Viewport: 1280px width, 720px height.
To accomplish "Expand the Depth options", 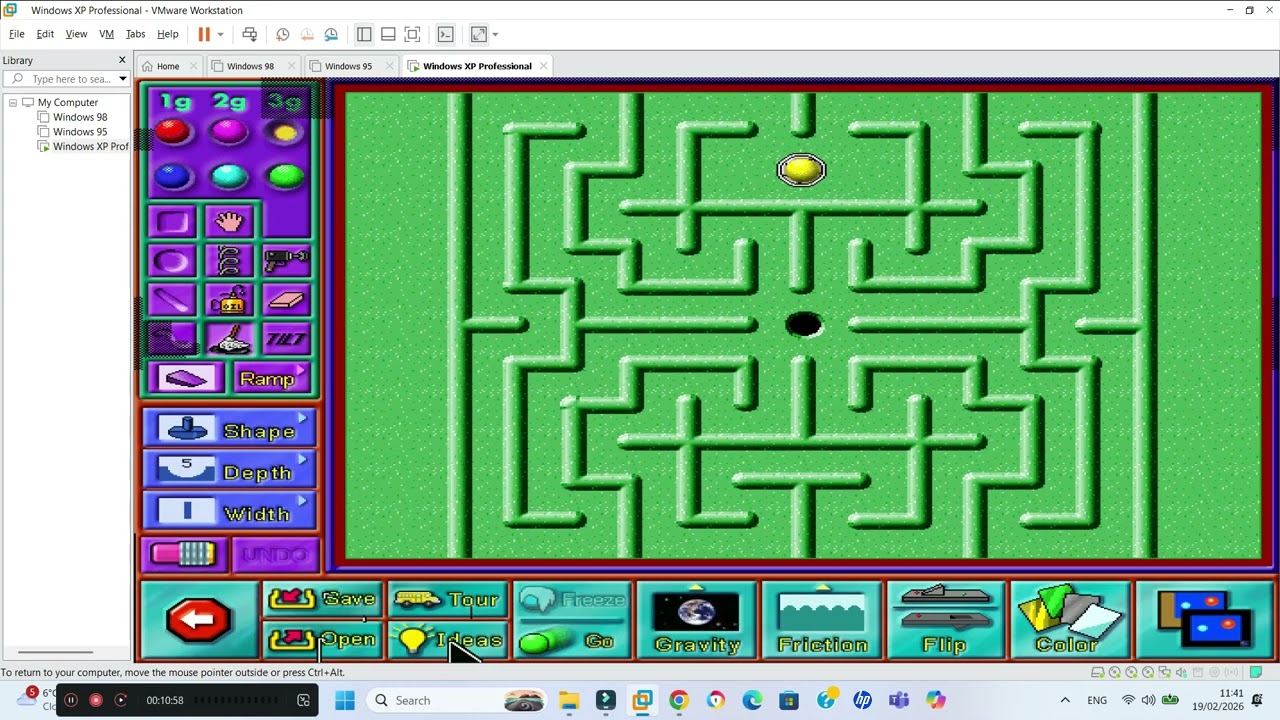I will click(230, 471).
